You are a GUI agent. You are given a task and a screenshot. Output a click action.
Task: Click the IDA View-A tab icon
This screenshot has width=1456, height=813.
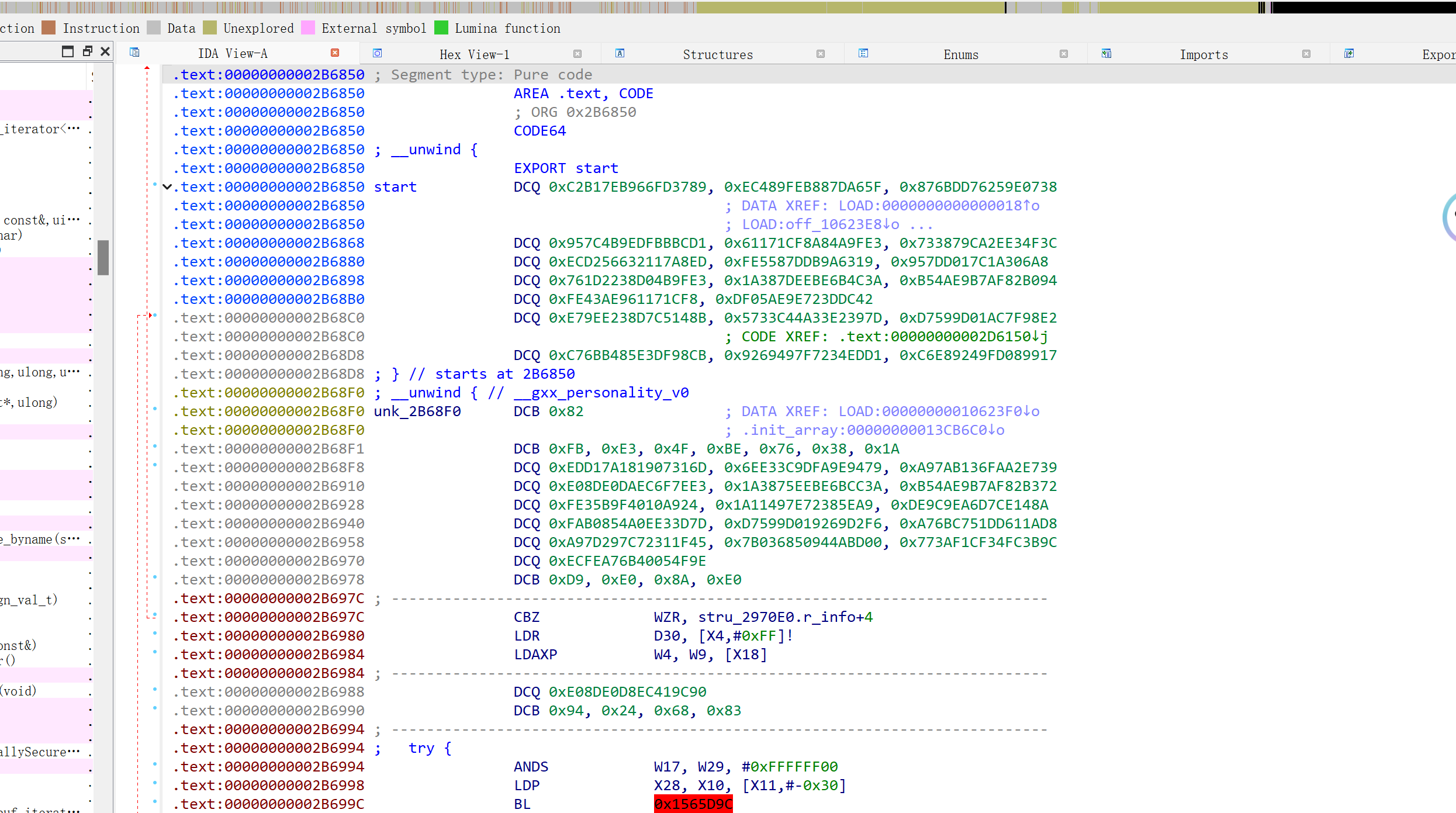click(x=134, y=53)
